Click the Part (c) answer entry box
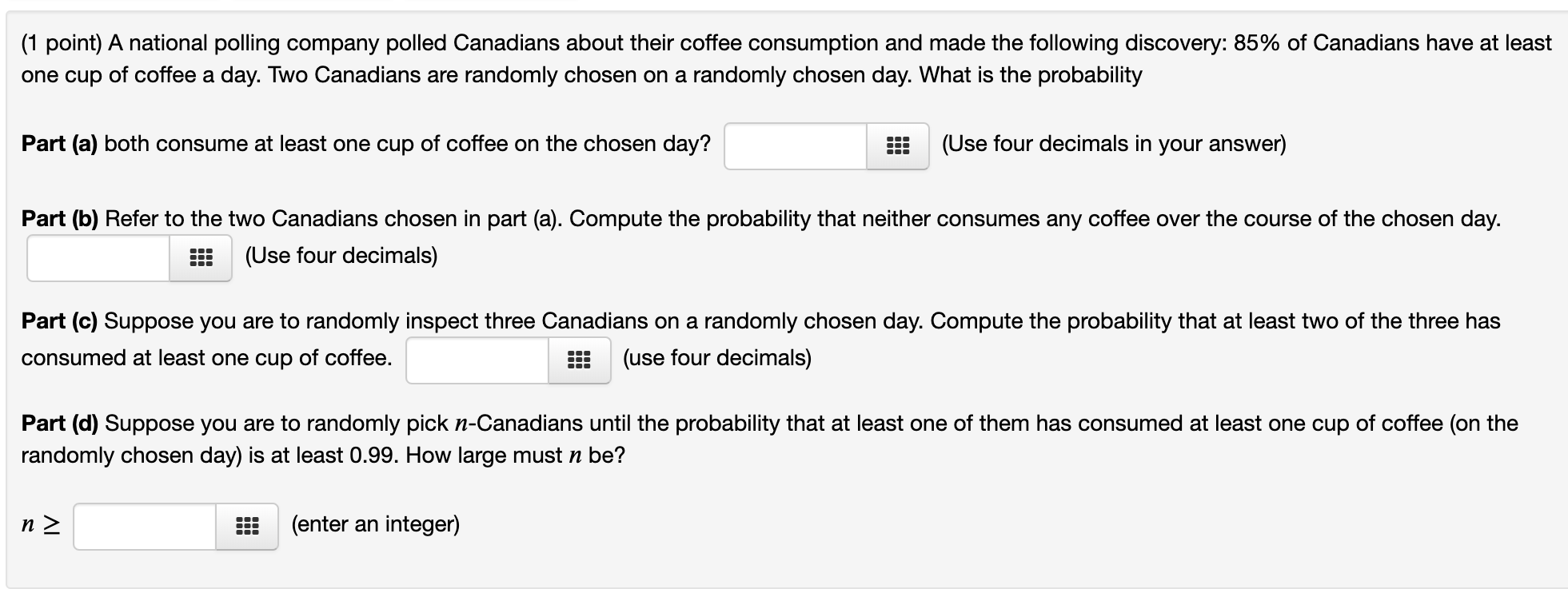This screenshot has width=1568, height=589. tap(476, 360)
